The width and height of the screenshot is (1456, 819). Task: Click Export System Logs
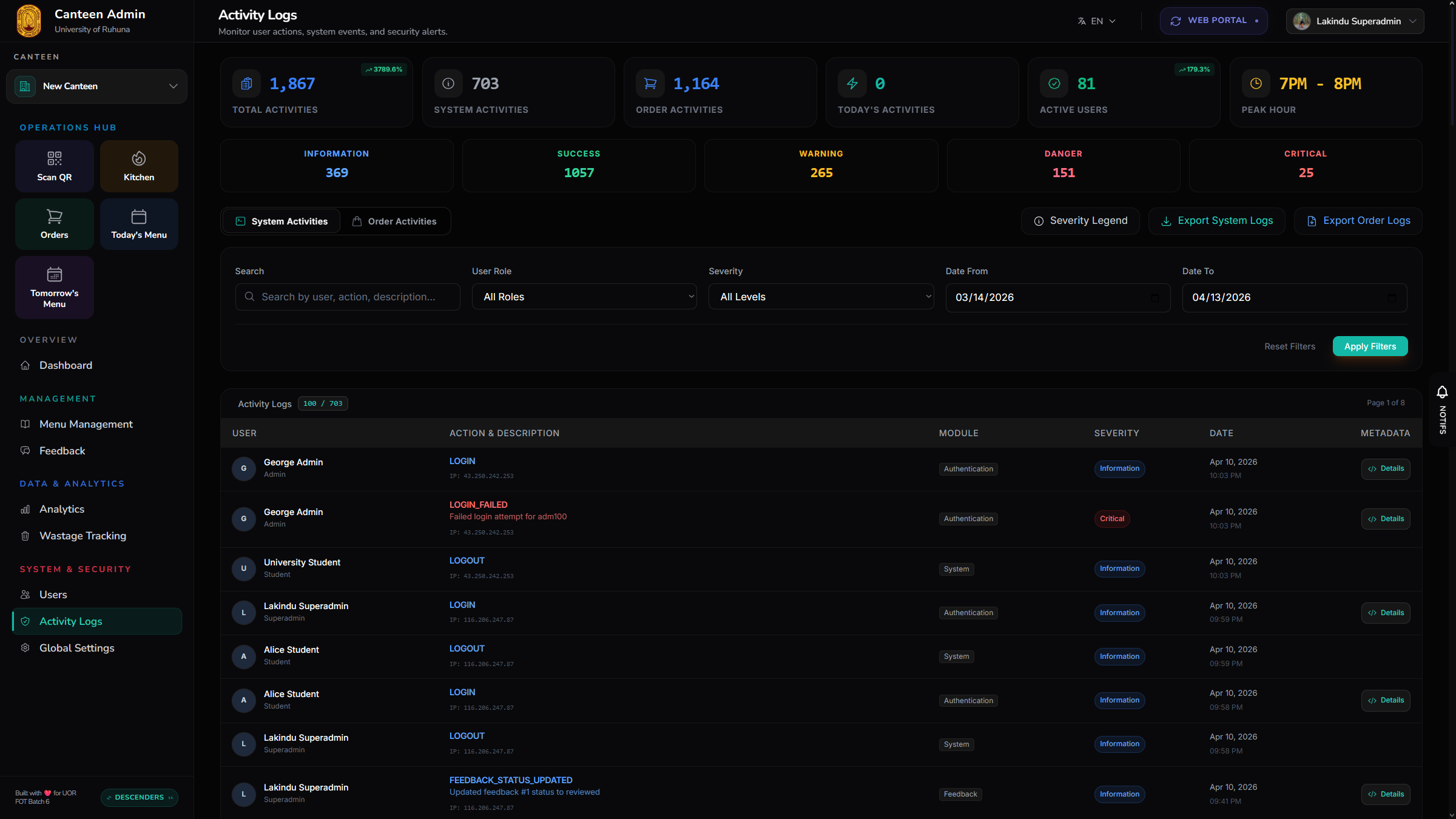(x=1216, y=221)
